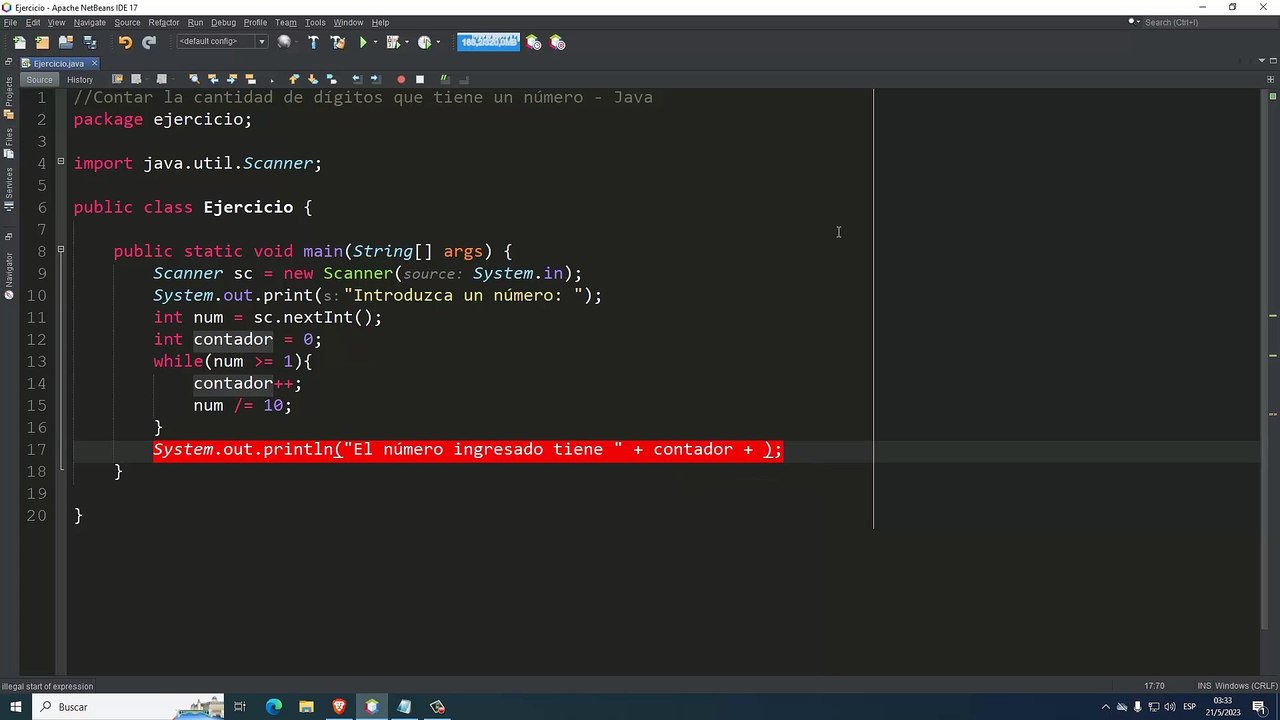Open the File menu

10,22
